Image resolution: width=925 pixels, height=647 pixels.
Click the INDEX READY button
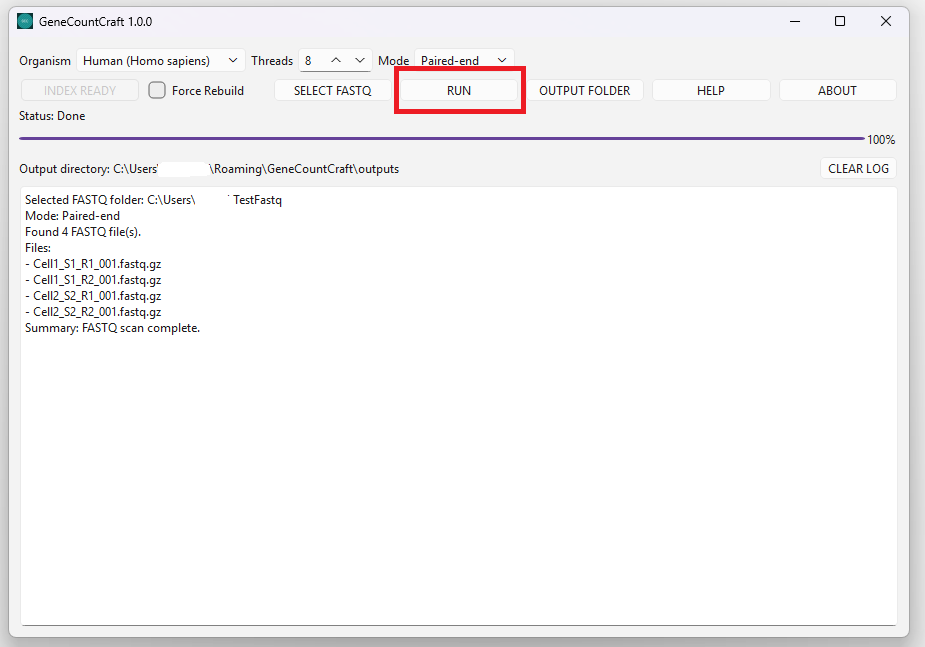(79, 90)
